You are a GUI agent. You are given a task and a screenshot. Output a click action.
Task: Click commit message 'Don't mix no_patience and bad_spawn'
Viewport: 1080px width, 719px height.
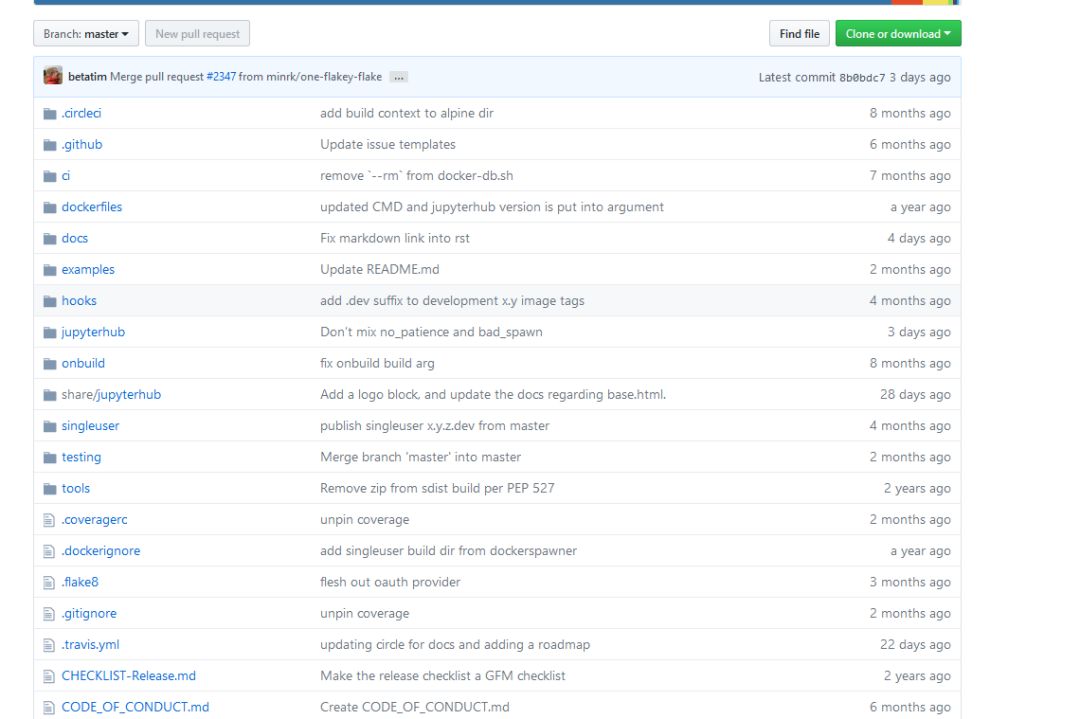pos(431,332)
